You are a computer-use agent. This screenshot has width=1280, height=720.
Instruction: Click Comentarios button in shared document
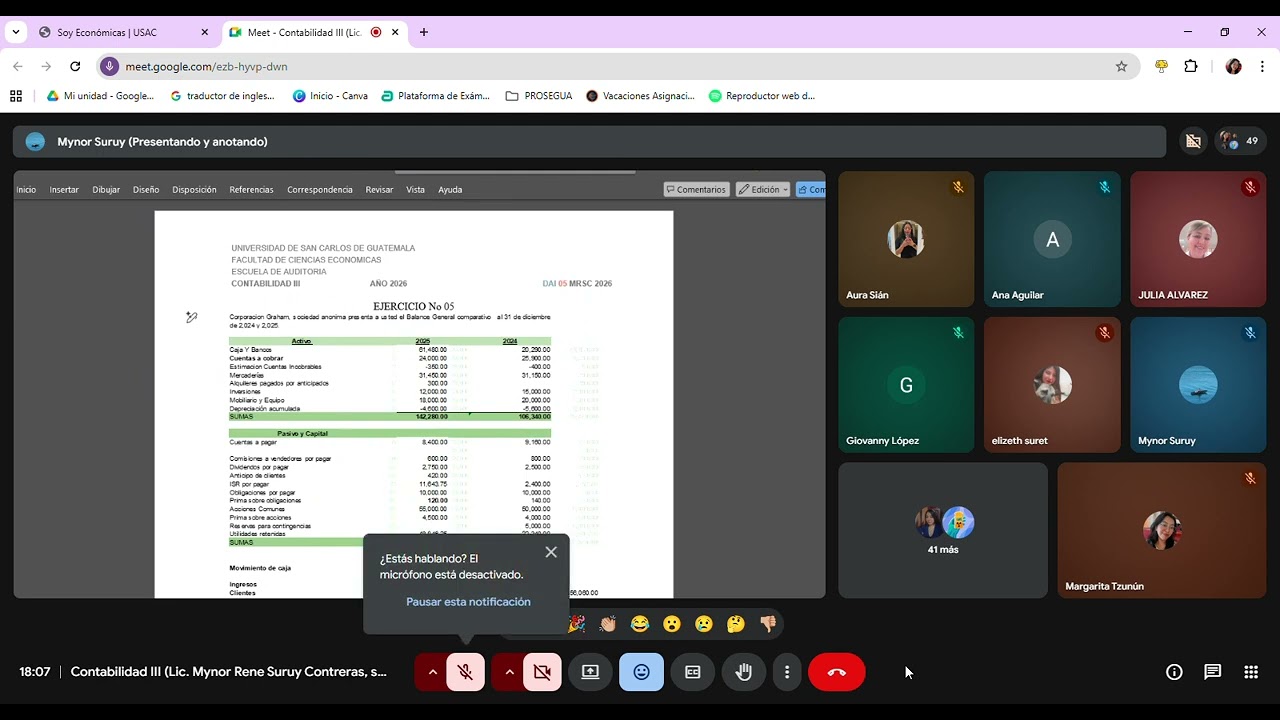click(x=696, y=190)
